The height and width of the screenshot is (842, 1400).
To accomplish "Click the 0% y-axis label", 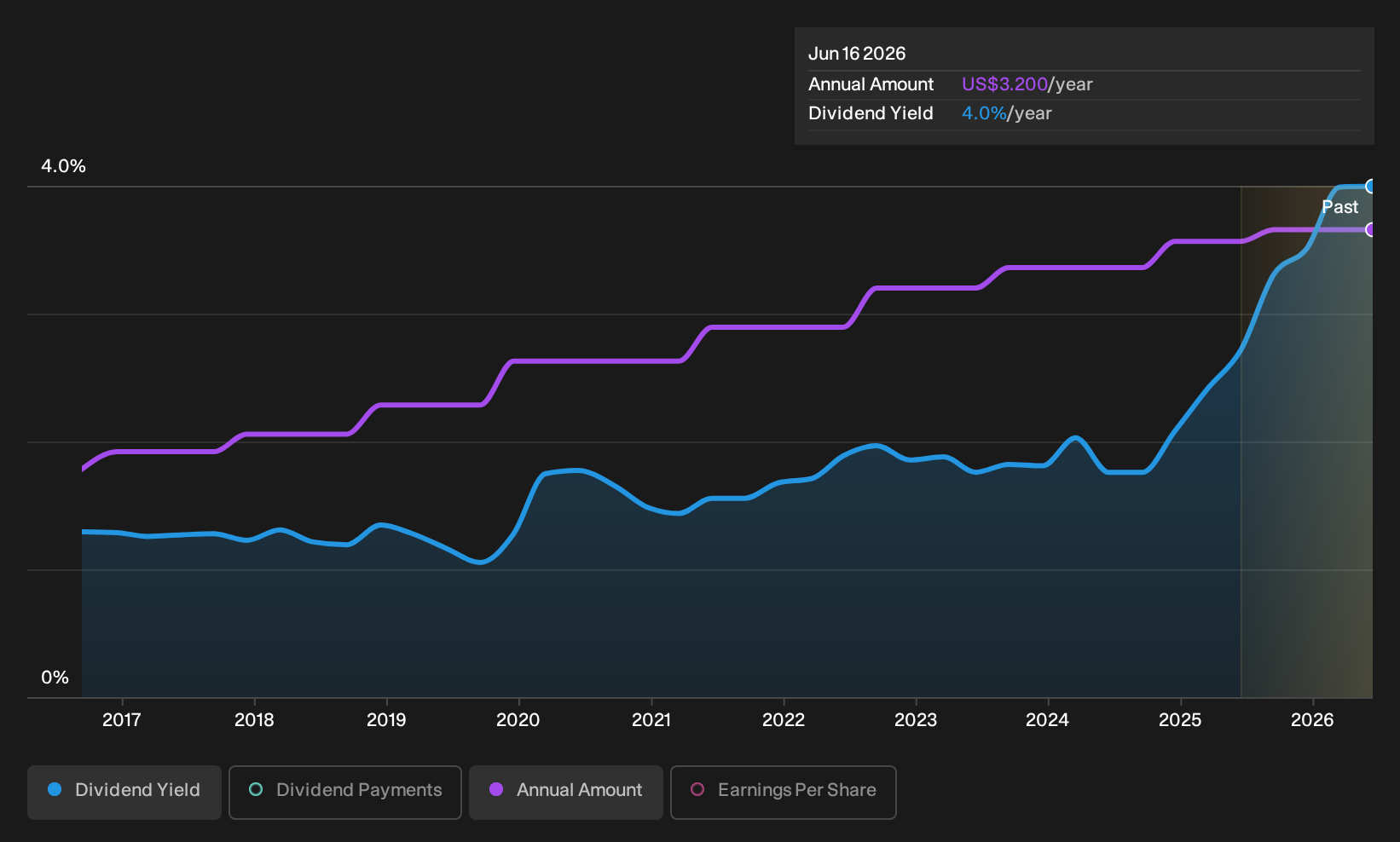I will [x=55, y=678].
